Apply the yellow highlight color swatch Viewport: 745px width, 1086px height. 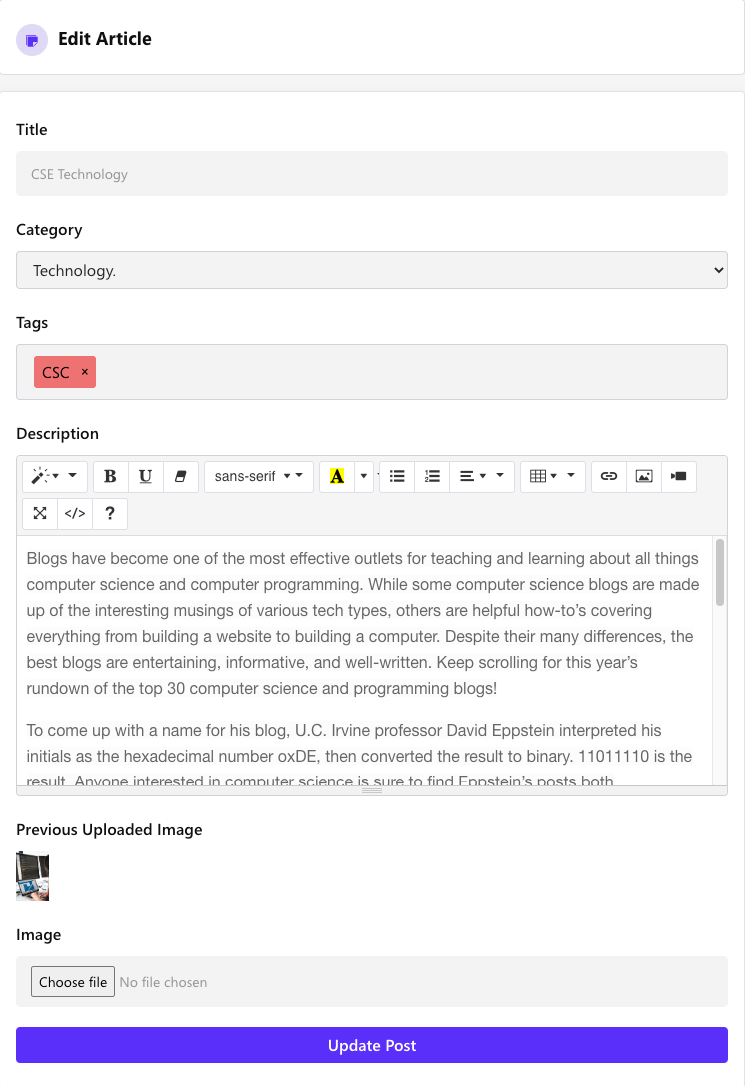tap(337, 476)
